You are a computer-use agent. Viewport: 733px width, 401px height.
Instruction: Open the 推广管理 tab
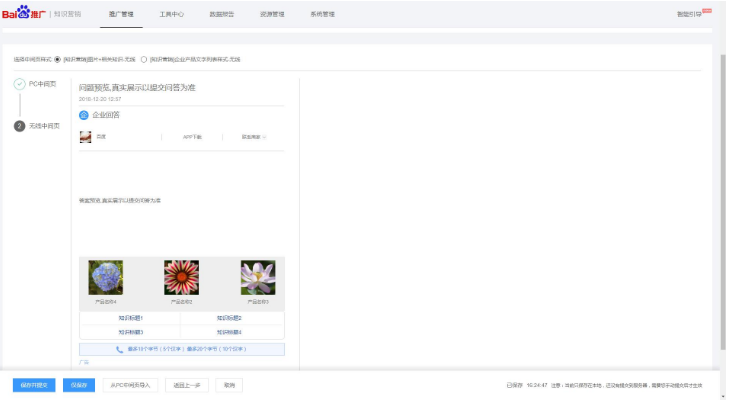120,14
